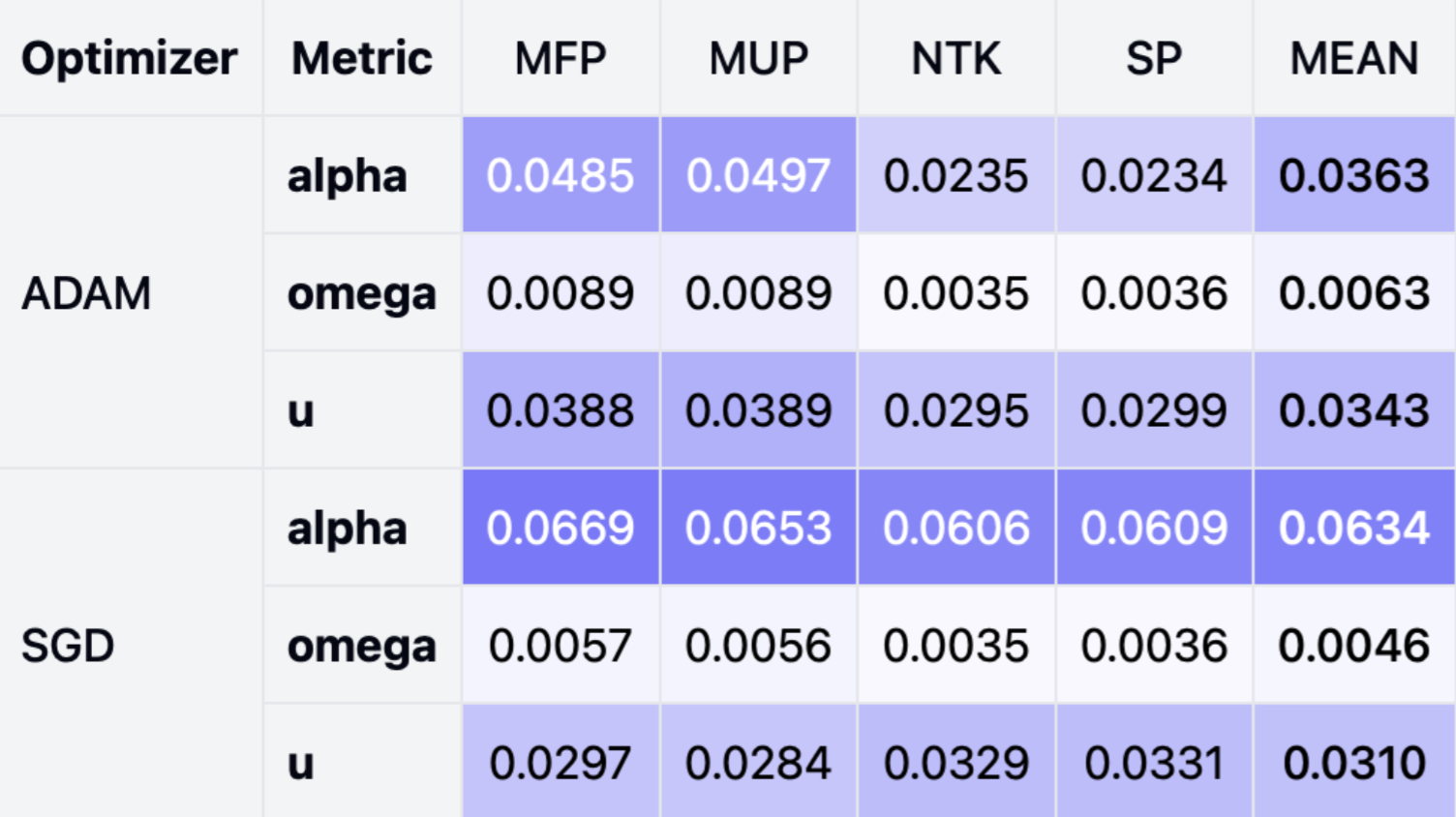This screenshot has height=817, width=1456.
Task: Select the MUP column header
Action: click(x=758, y=58)
